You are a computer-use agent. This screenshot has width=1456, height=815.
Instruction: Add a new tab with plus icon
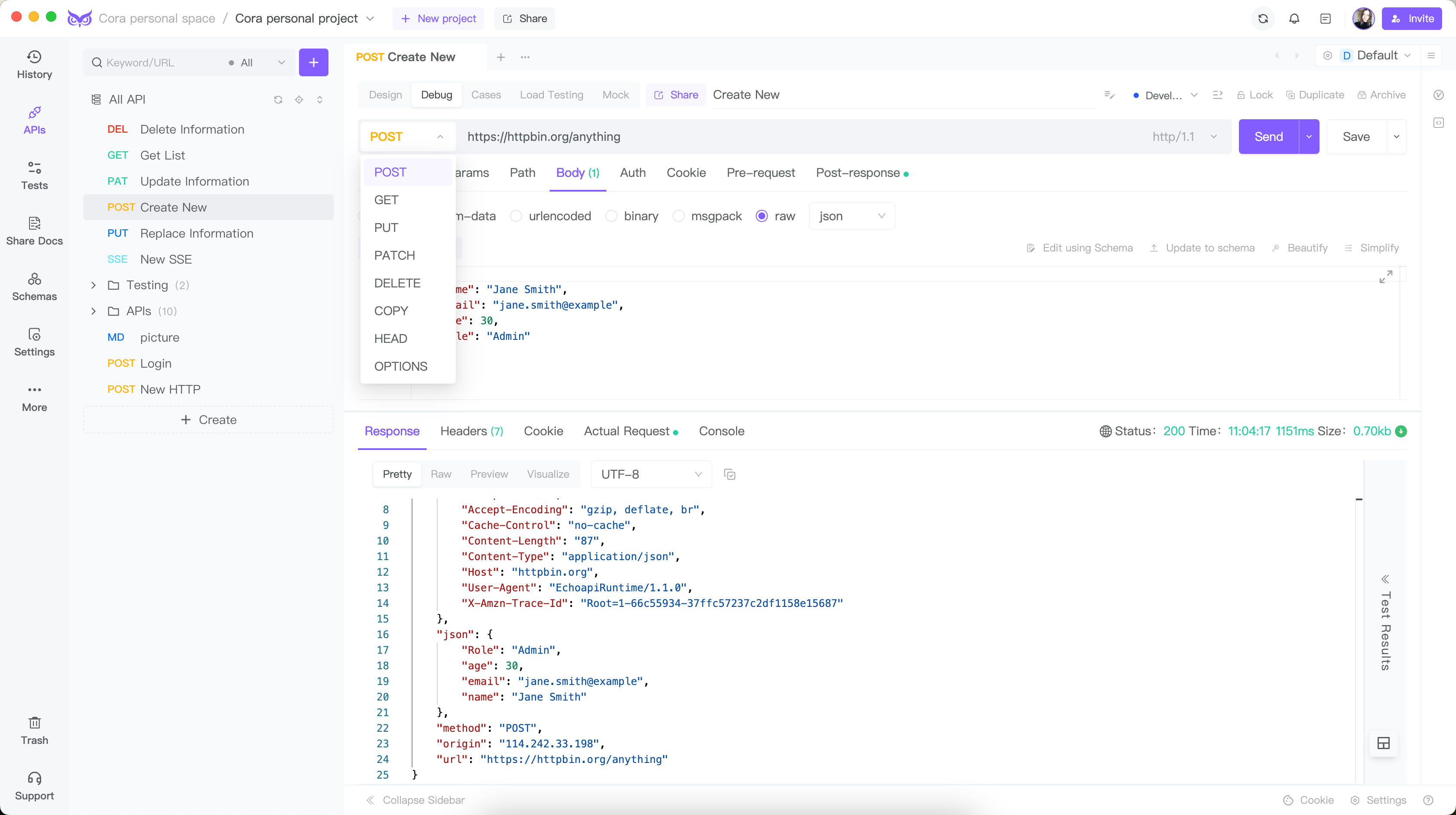coord(500,57)
